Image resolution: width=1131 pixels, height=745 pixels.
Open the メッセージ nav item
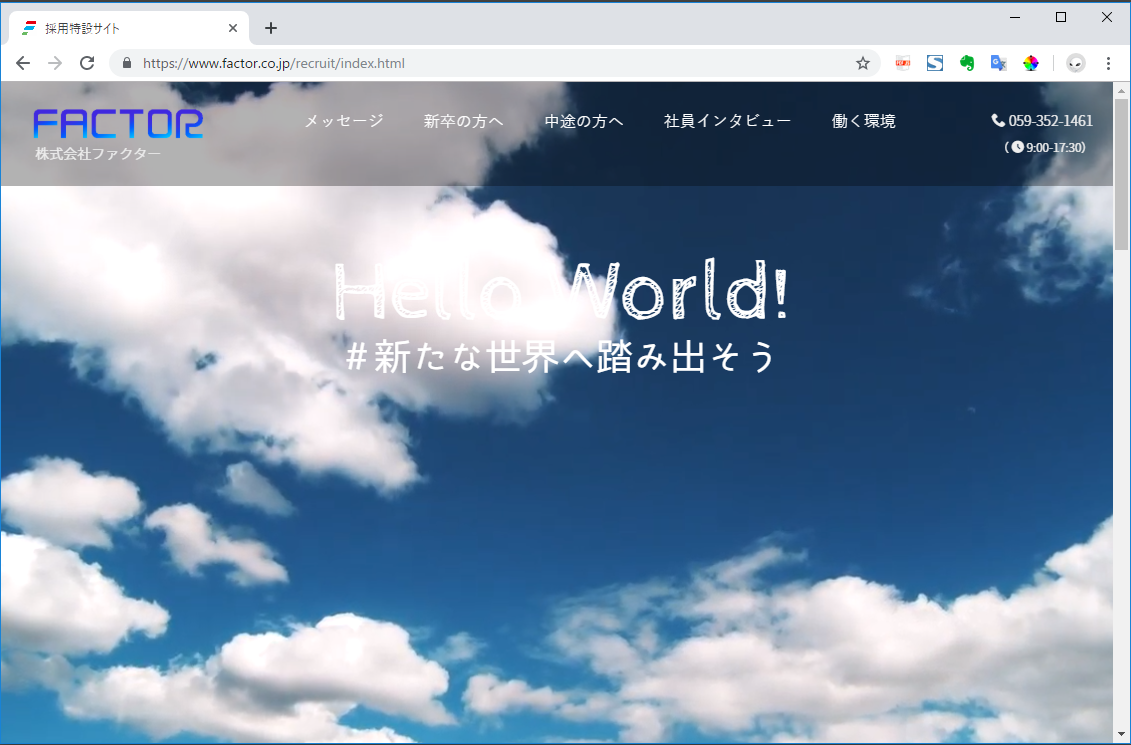point(343,121)
